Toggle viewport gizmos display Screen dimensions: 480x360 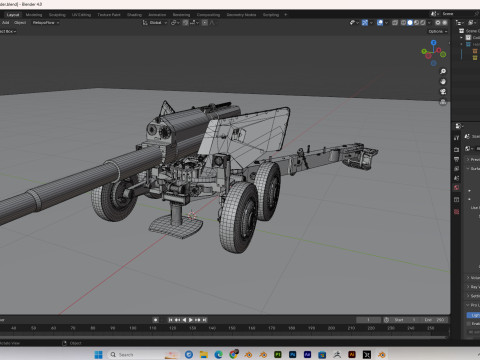click(x=365, y=23)
